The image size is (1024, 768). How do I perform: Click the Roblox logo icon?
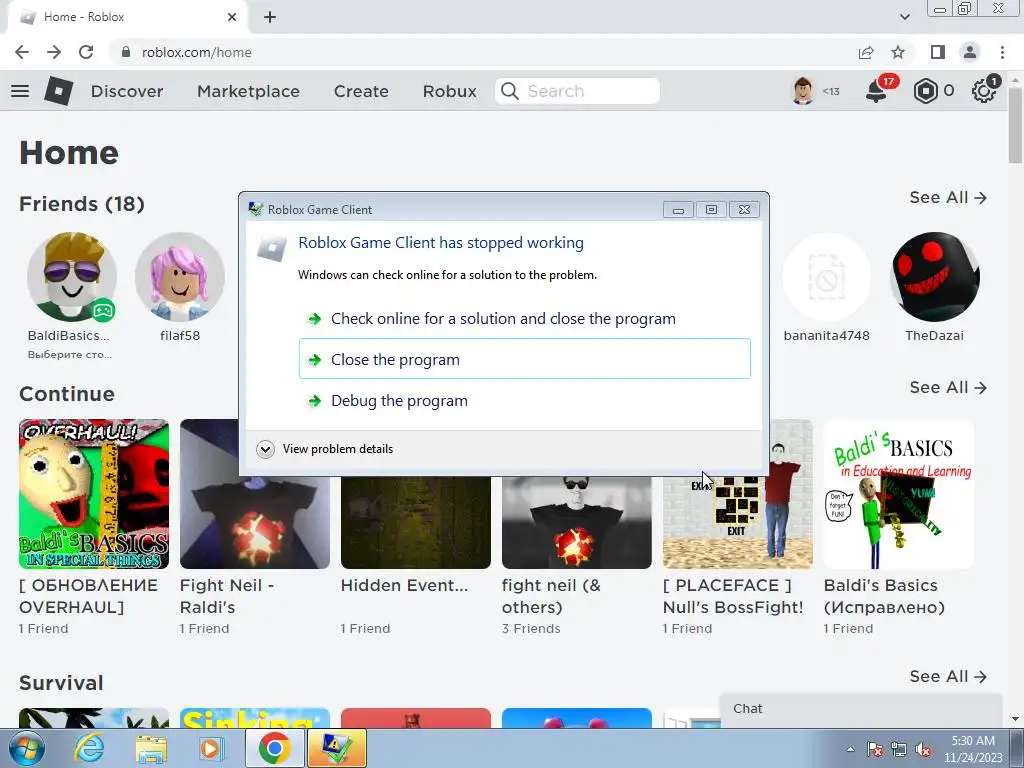tap(59, 91)
